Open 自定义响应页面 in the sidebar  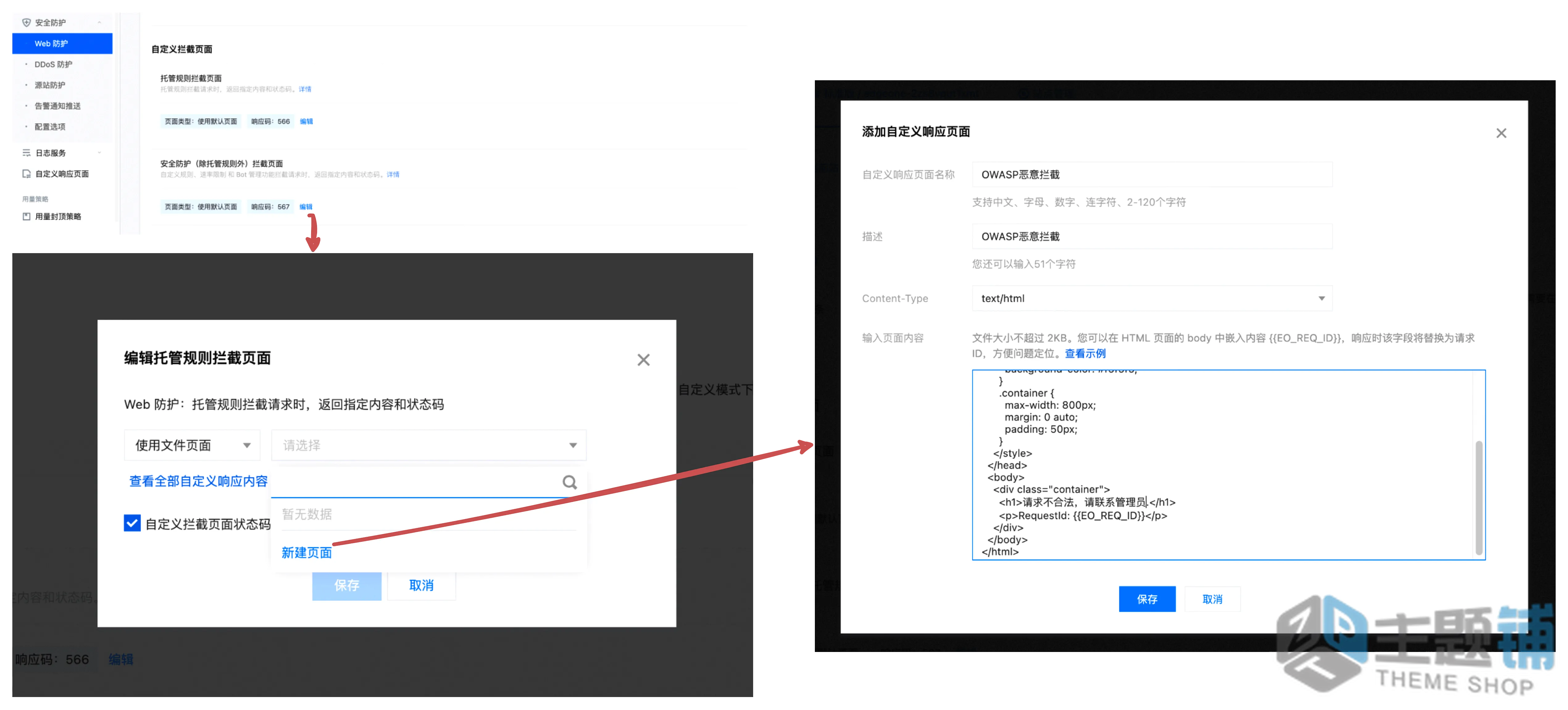(62, 173)
